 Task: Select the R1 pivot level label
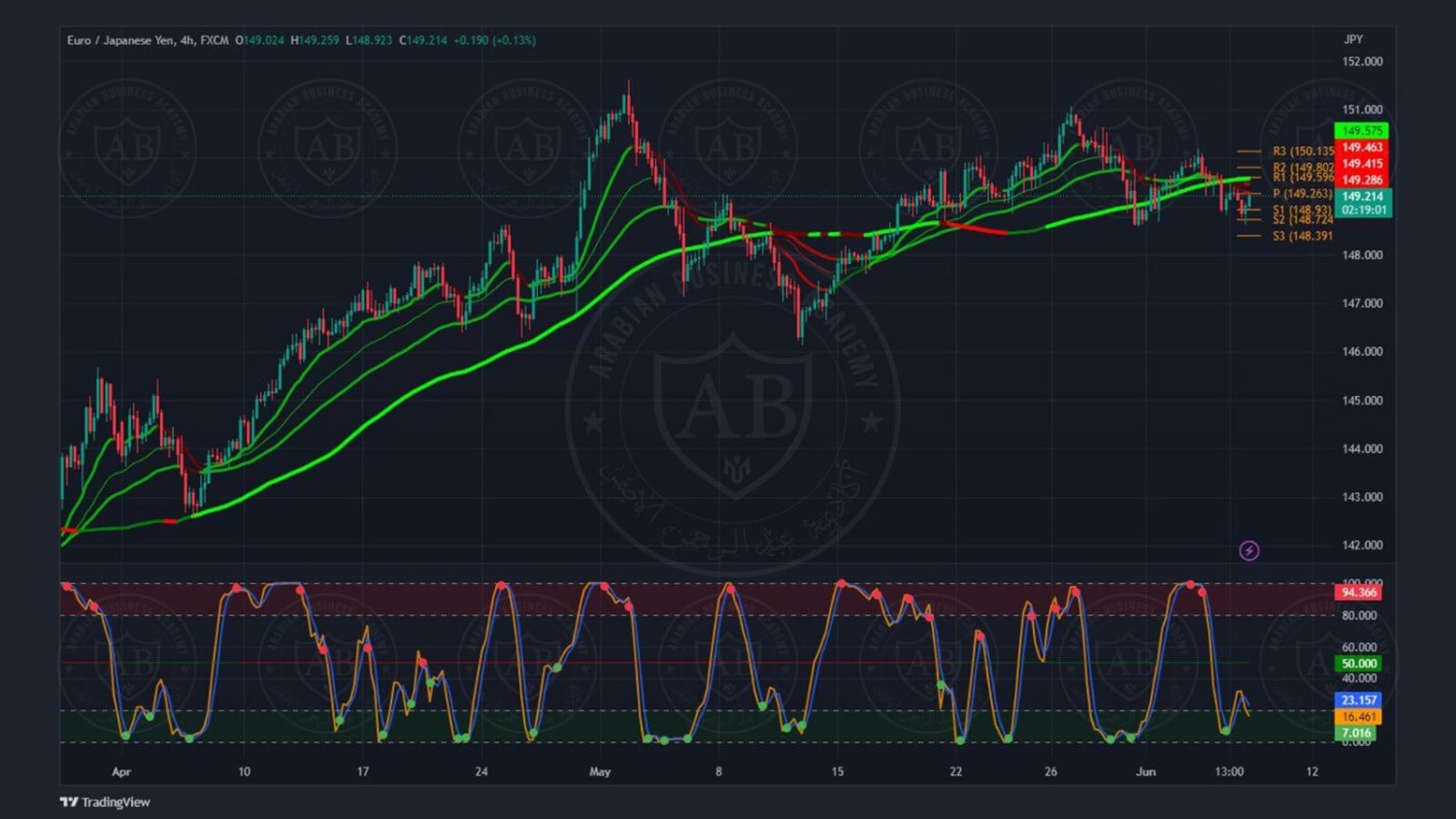pyautogui.click(x=1304, y=178)
